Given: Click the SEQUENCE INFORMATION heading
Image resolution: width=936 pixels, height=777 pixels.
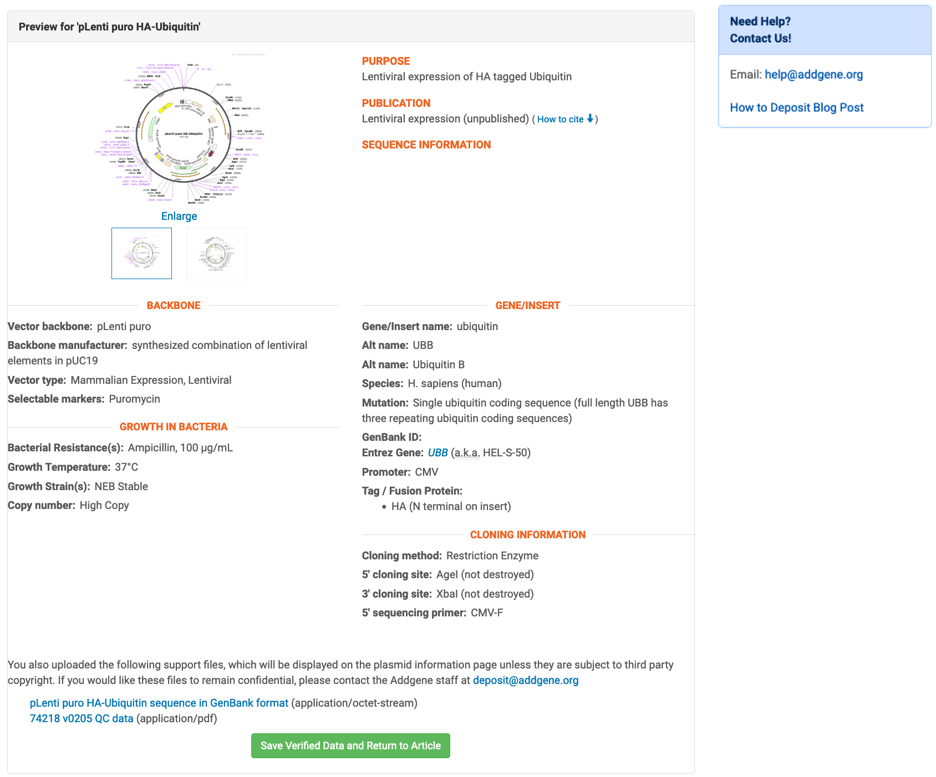Looking at the screenshot, I should (x=426, y=144).
